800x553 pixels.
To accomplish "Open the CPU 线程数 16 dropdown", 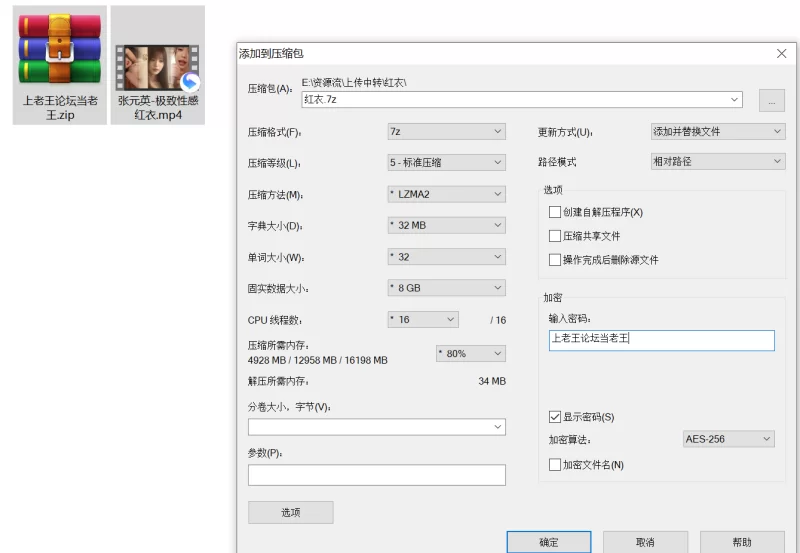I will pyautogui.click(x=423, y=320).
